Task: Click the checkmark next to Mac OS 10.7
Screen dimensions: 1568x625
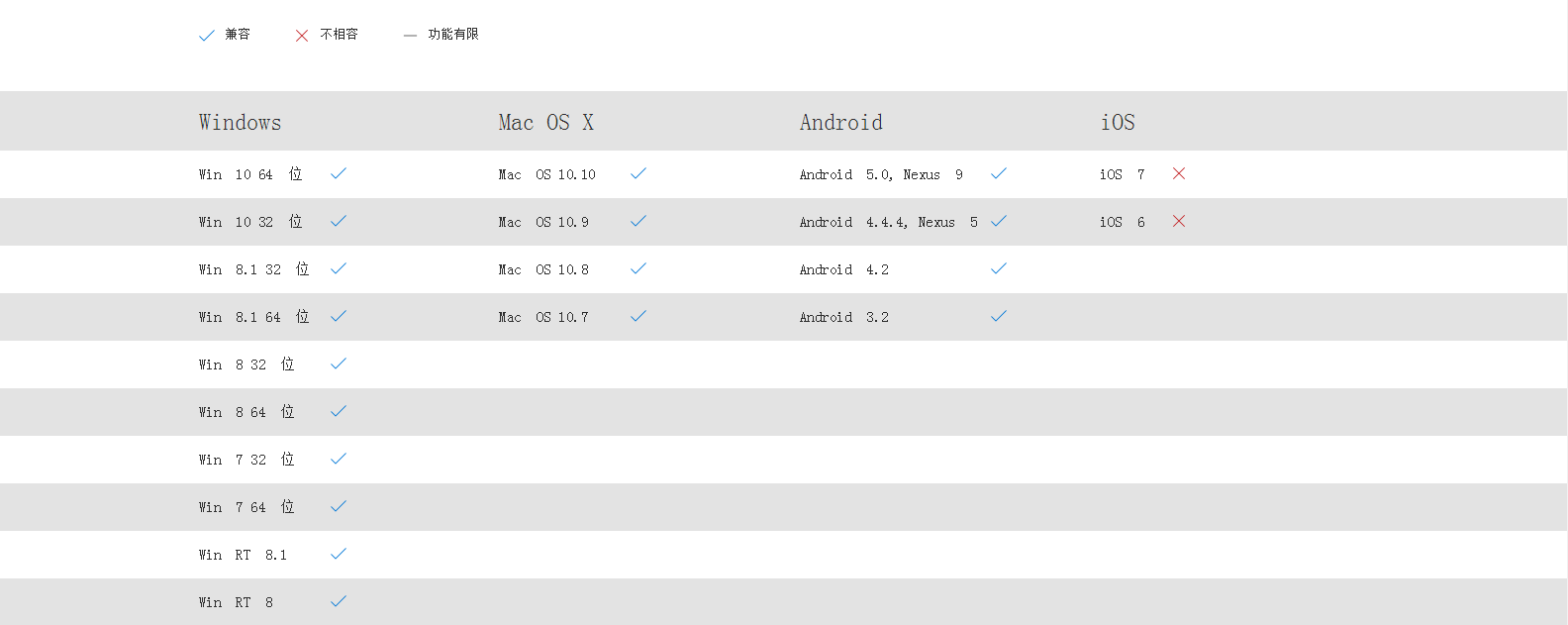Action: point(638,316)
